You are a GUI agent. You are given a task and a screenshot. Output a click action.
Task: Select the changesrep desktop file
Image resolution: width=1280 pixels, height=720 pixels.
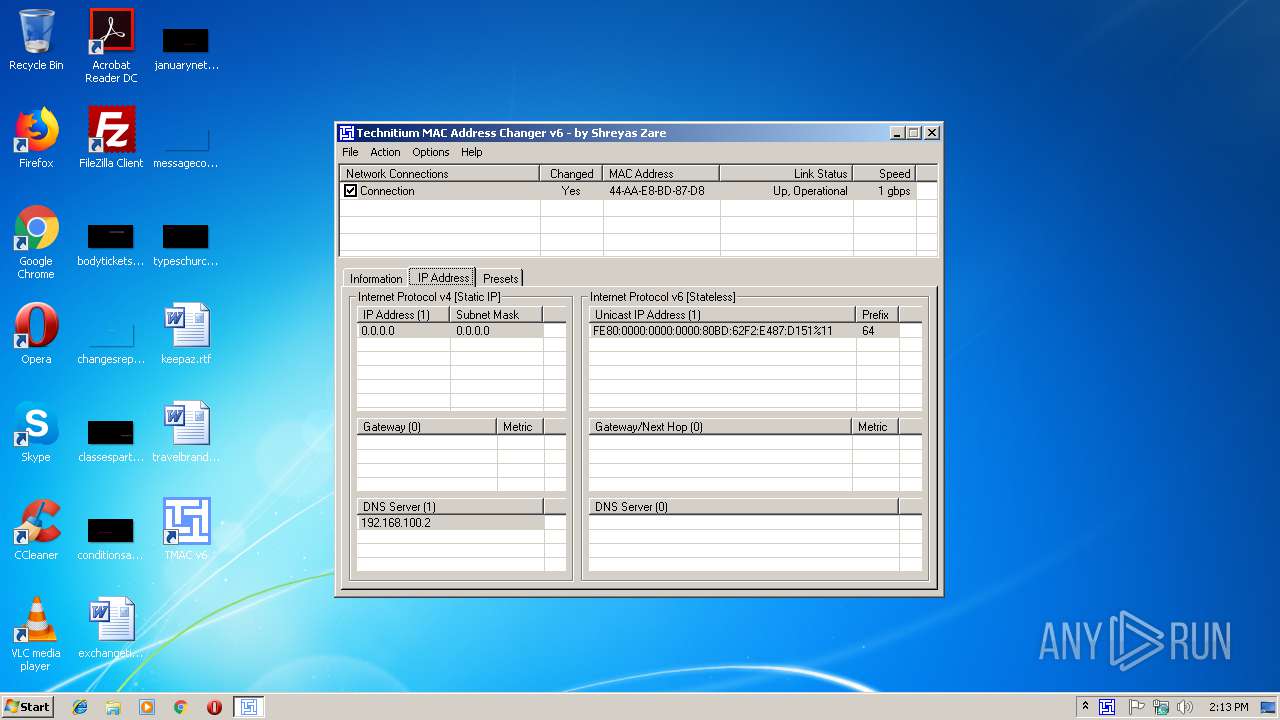pos(111,342)
